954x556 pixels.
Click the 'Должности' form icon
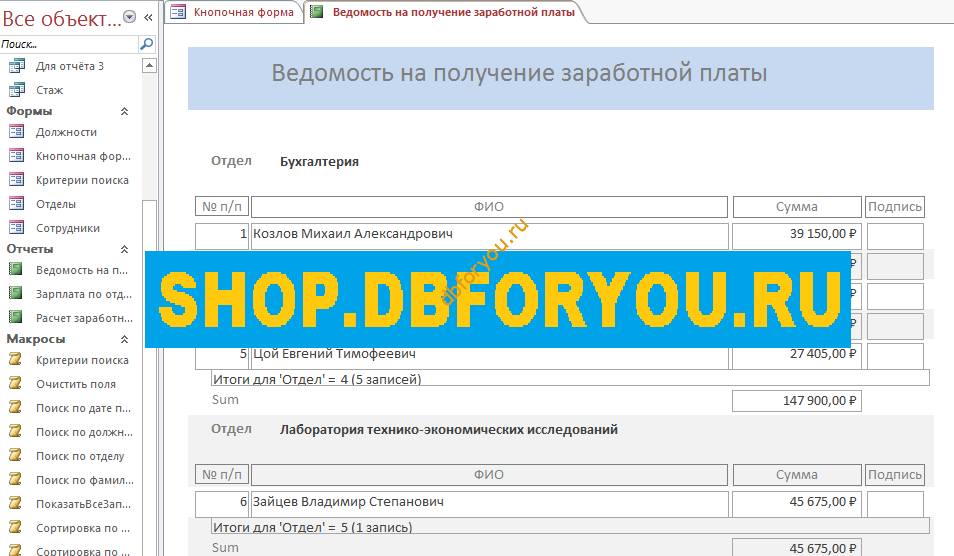(x=16, y=131)
